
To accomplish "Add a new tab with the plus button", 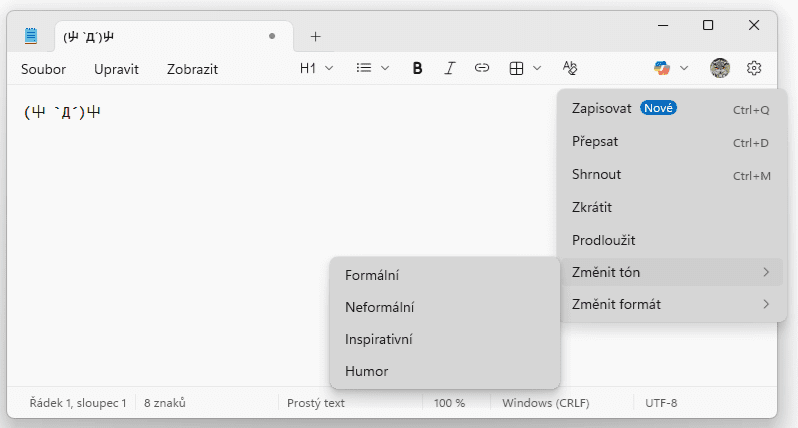I will point(315,36).
